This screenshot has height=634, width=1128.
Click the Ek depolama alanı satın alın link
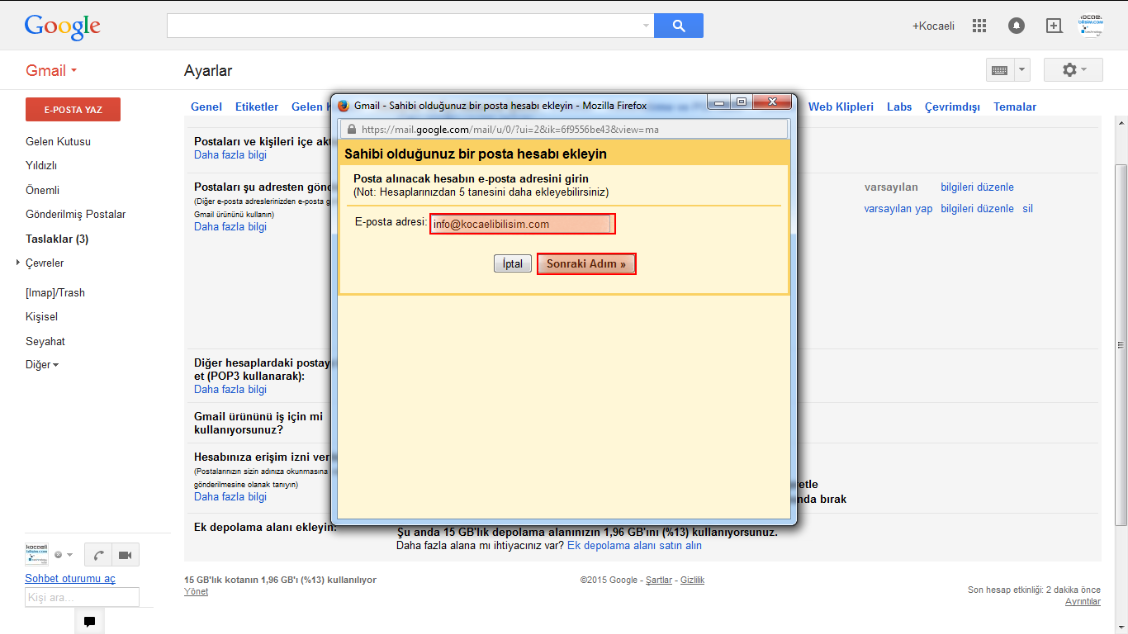pos(634,545)
